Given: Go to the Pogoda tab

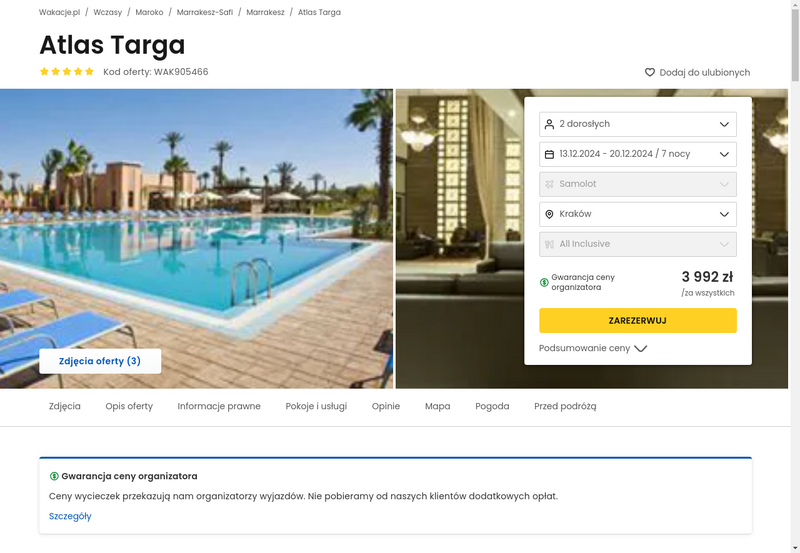Looking at the screenshot, I should pos(492,406).
